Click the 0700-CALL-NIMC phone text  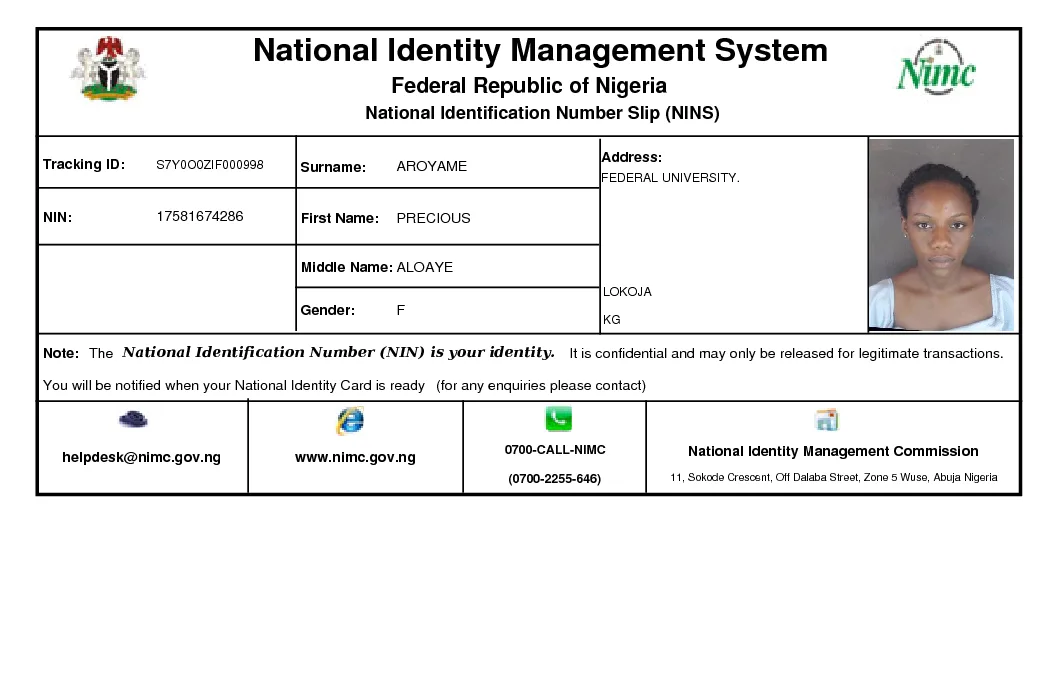coord(554,450)
